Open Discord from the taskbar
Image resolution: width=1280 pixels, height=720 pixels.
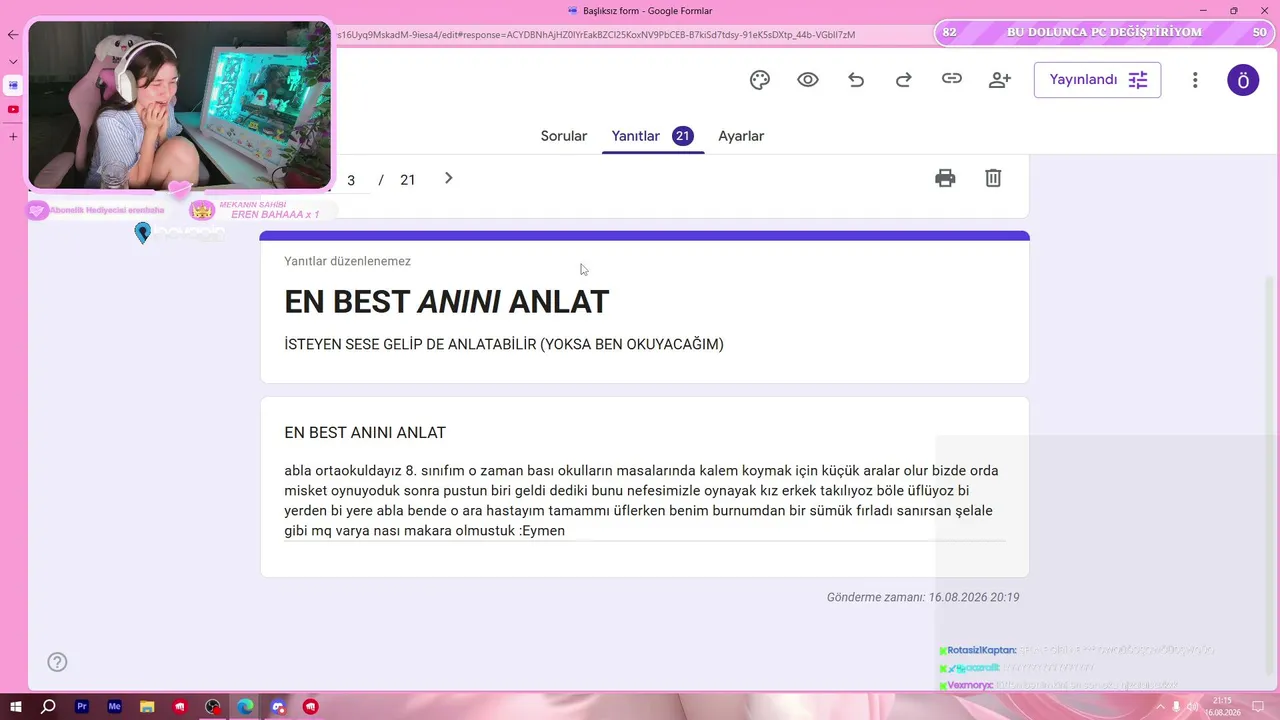click(x=278, y=707)
